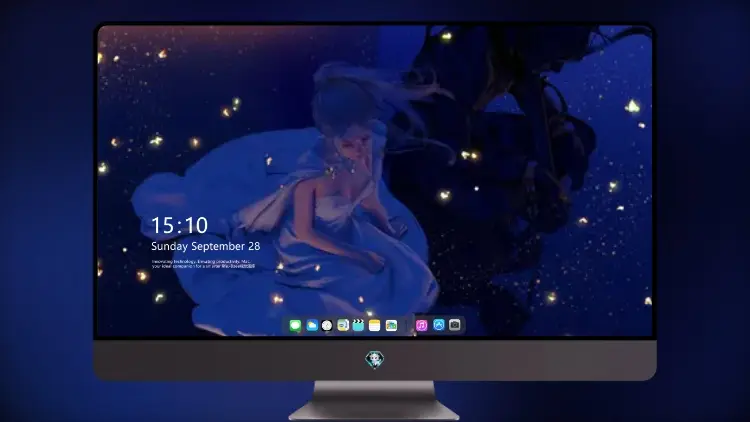Open the green Messages app in the dock
This screenshot has height=422, width=750.
click(295, 326)
